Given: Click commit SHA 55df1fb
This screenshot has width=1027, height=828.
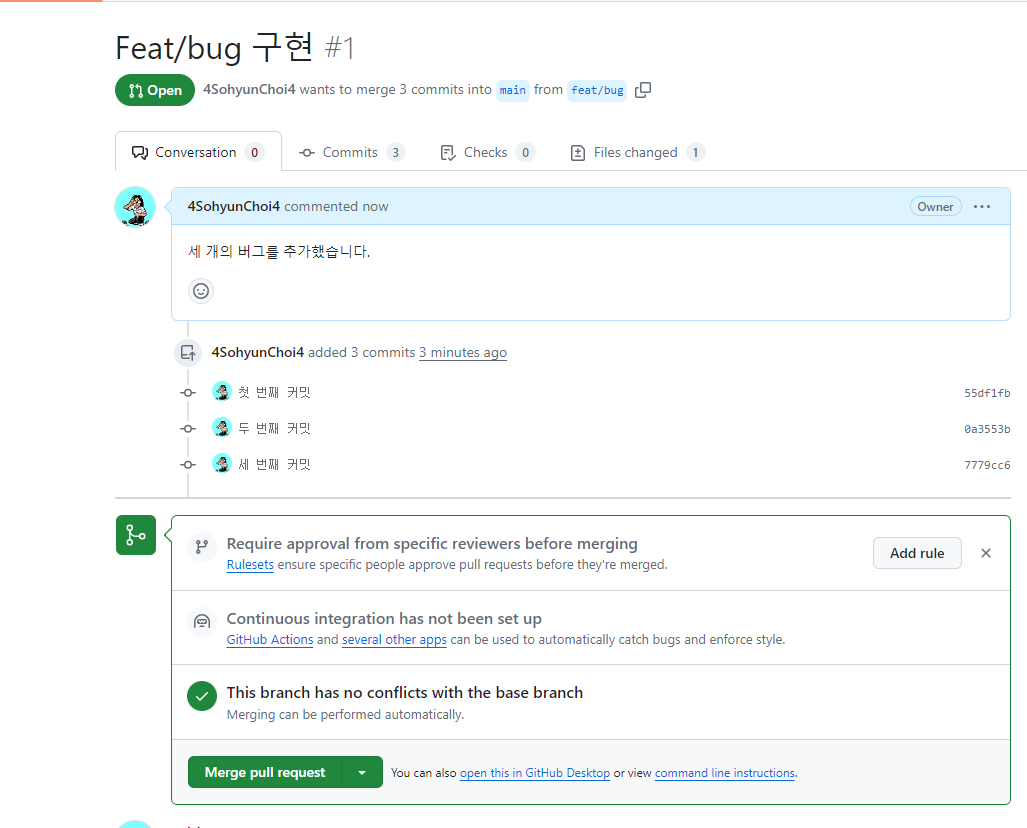Looking at the screenshot, I should (987, 392).
